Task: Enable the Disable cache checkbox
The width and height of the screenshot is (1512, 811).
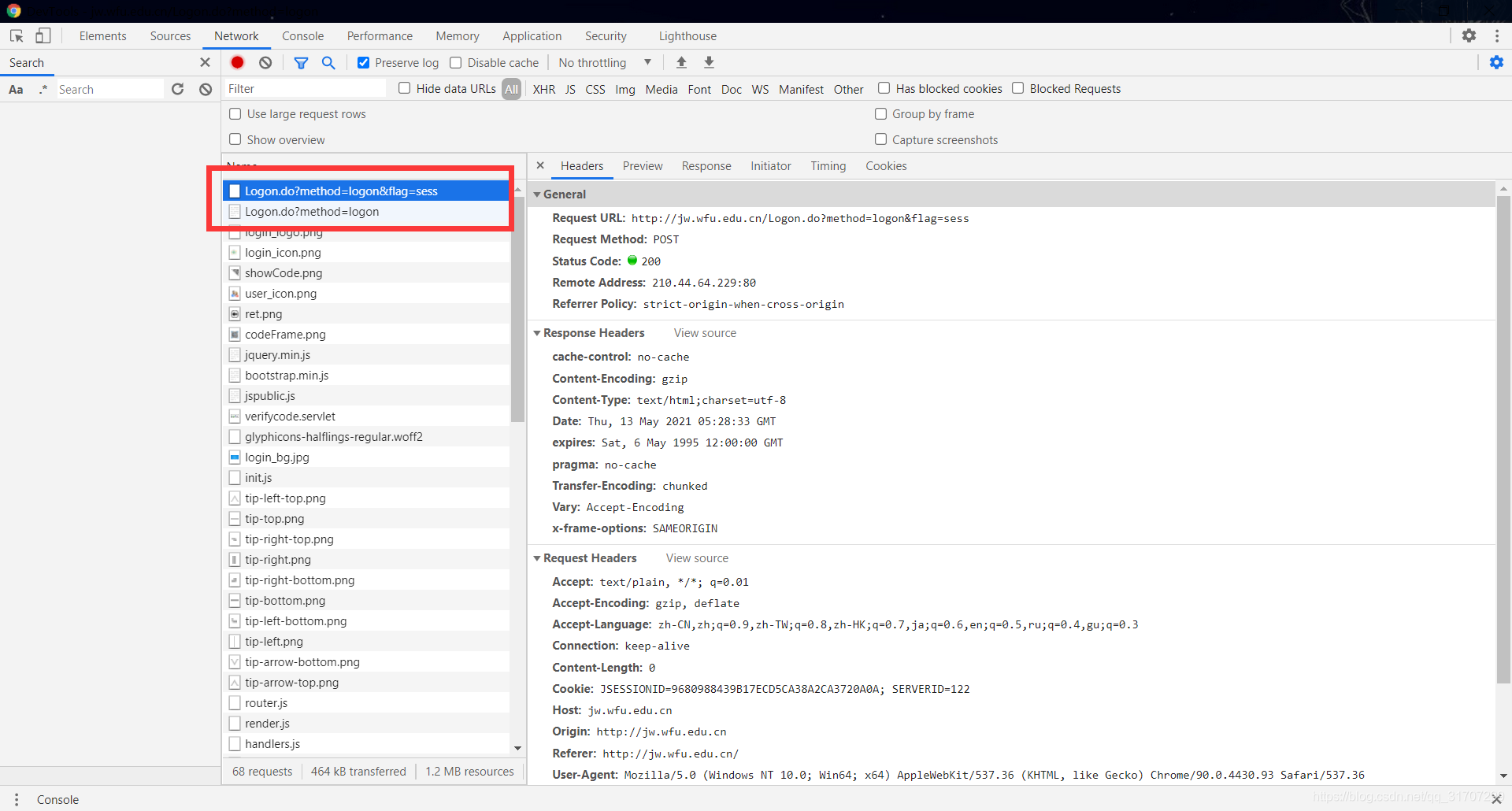Action: click(455, 62)
